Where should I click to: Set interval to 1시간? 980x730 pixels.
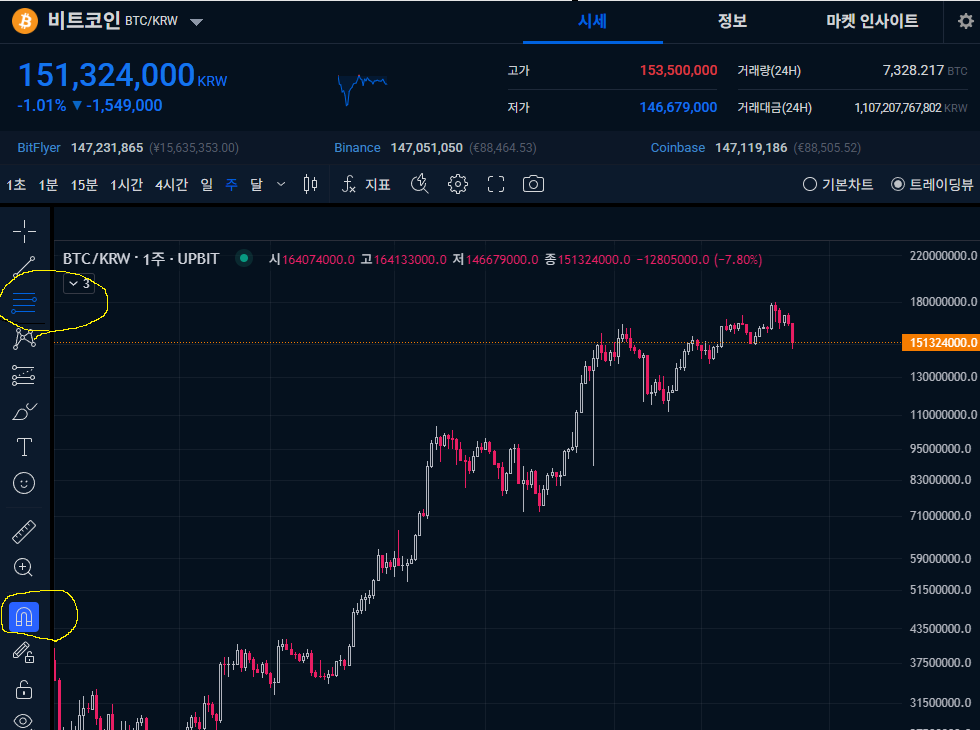126,184
